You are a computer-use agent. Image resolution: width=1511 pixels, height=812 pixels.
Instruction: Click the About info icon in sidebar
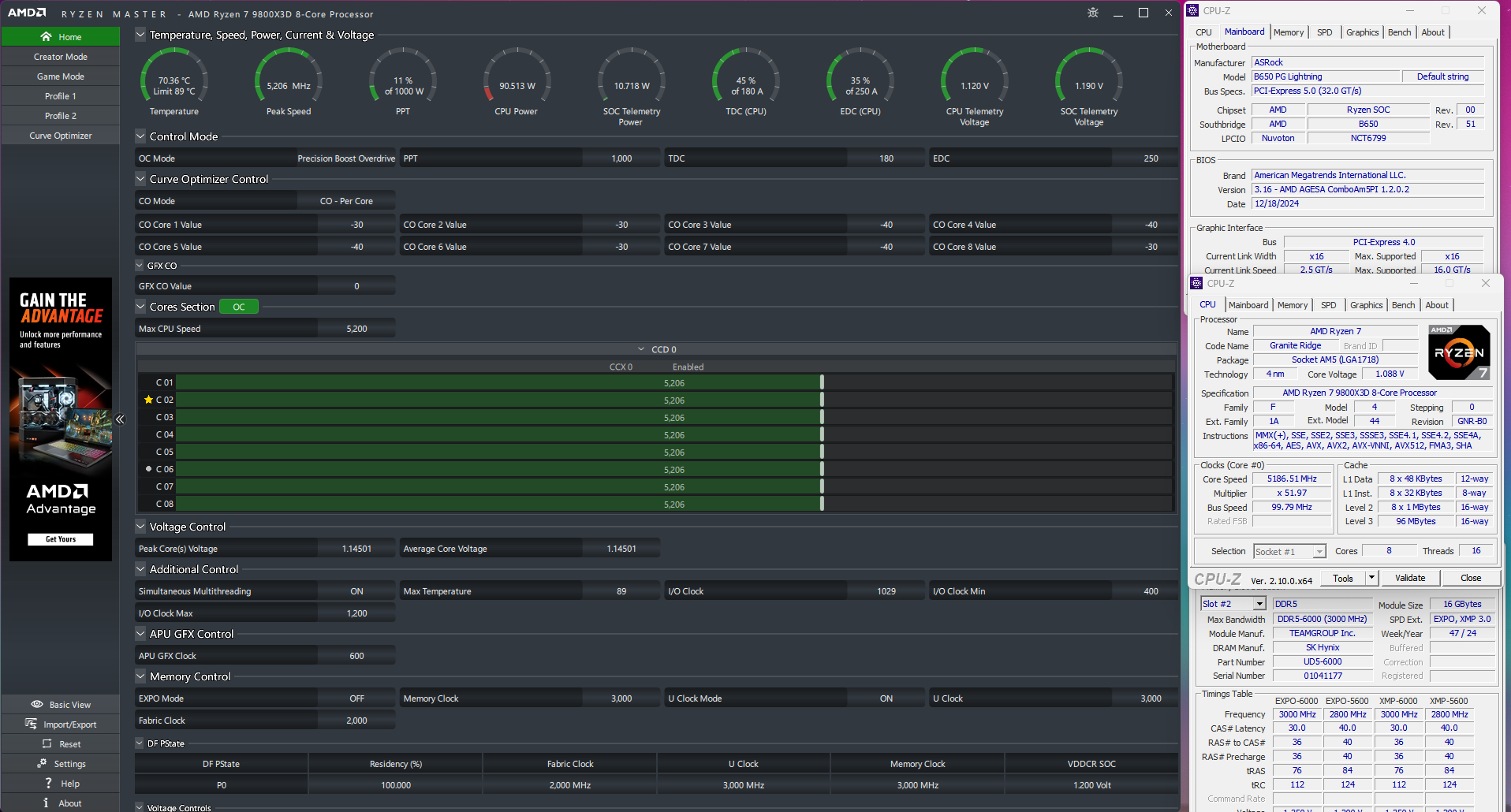pos(47,803)
